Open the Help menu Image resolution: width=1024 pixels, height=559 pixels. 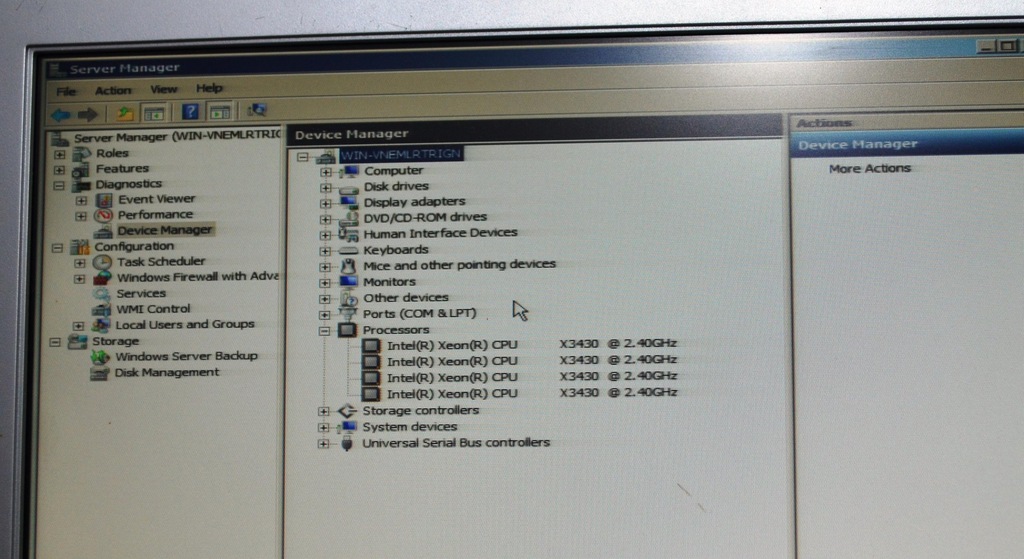[x=209, y=88]
